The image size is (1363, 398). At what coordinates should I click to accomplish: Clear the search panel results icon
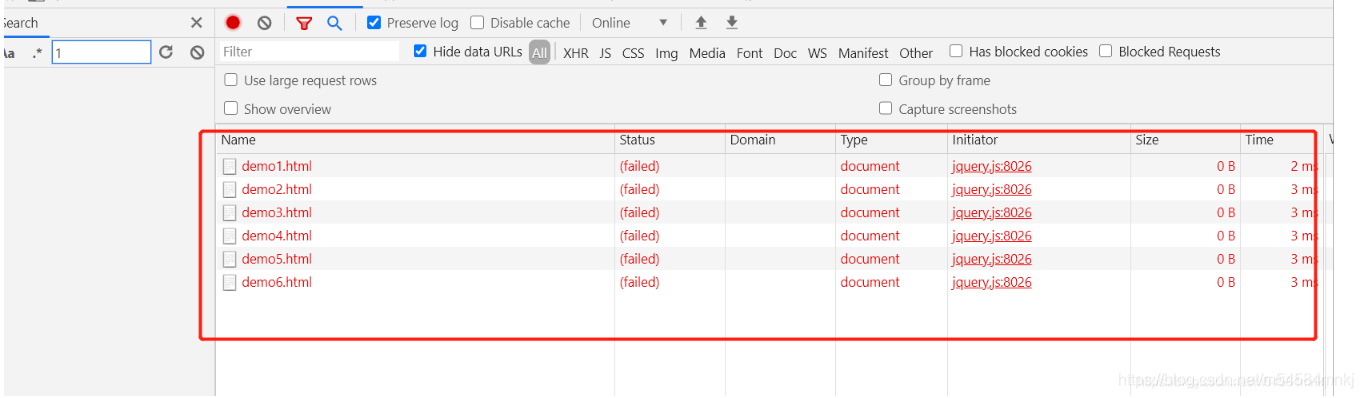[197, 52]
